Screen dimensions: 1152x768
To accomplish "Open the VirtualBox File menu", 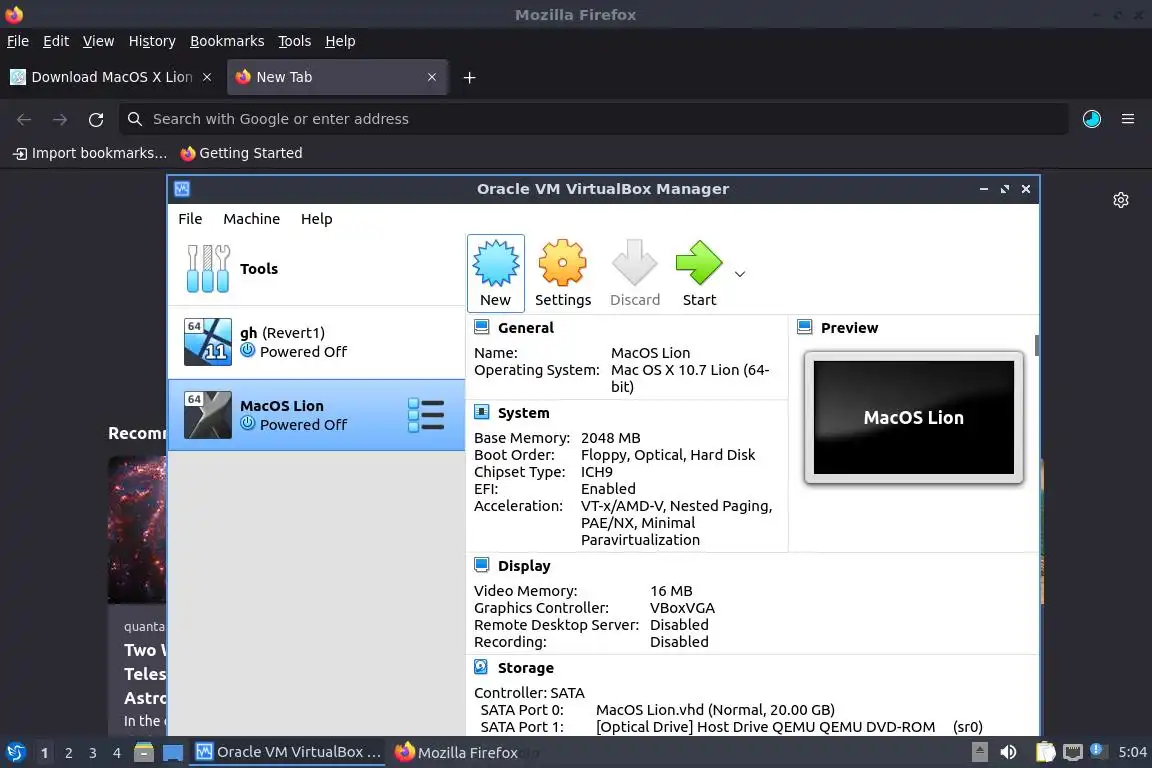I will pyautogui.click(x=190, y=219).
